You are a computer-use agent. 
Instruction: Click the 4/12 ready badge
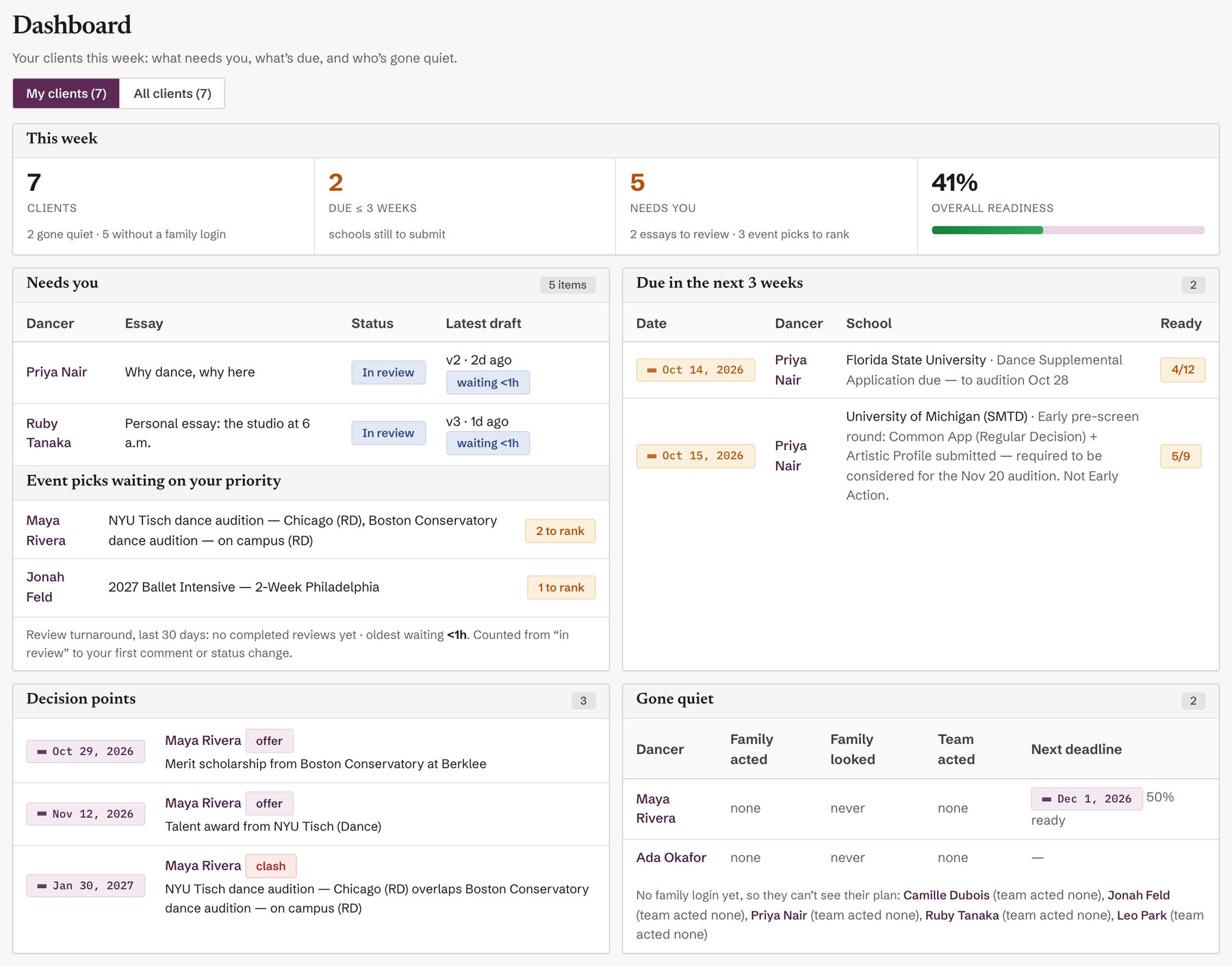(1183, 370)
